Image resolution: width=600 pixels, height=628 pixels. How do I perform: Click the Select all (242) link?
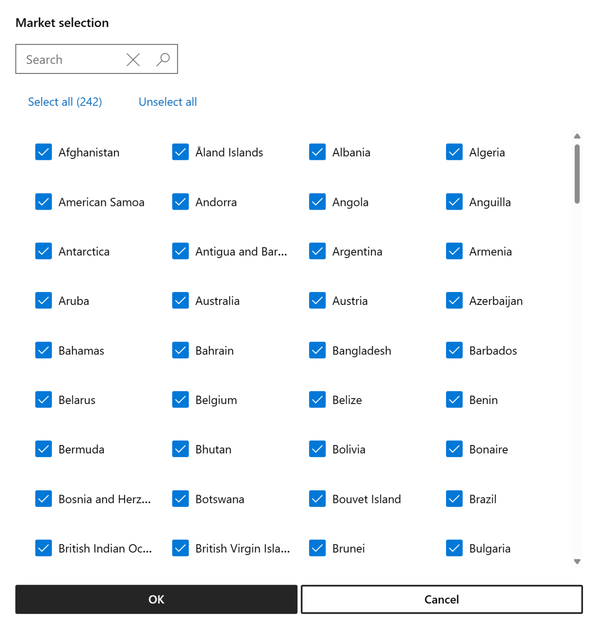pos(65,102)
